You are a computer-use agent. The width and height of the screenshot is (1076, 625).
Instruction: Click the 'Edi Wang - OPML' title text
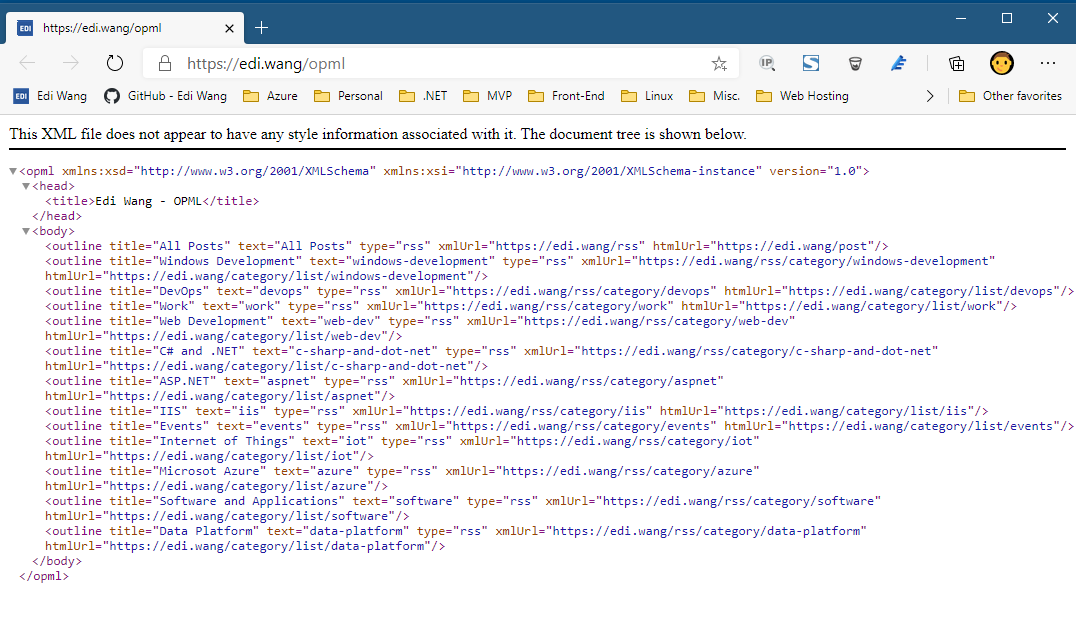(x=148, y=201)
